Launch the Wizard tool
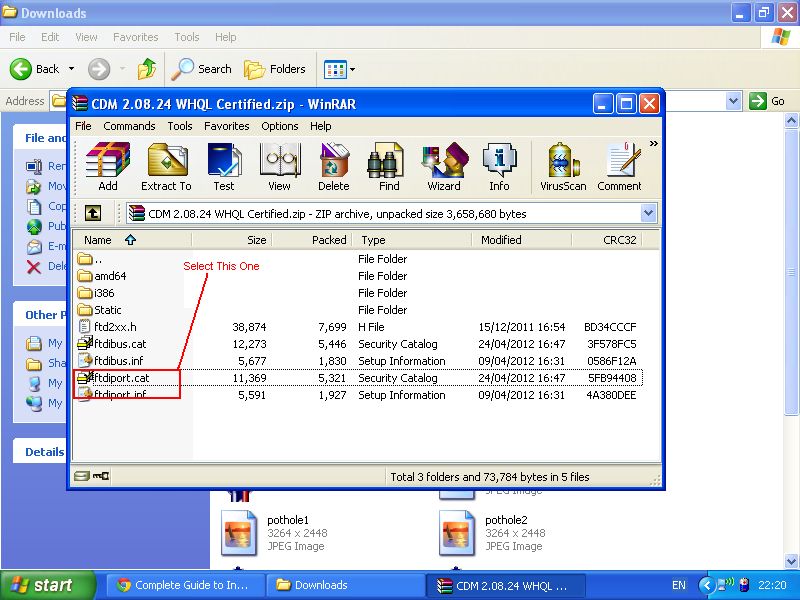 444,167
